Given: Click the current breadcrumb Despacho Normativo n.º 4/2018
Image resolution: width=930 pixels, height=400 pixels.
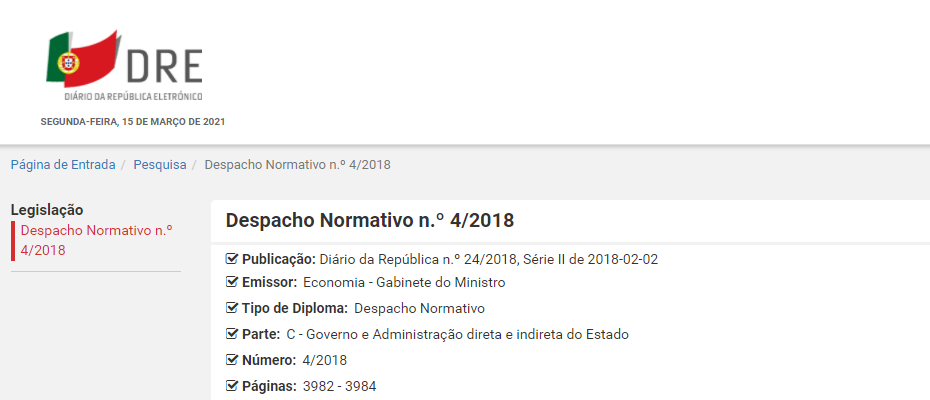Looking at the screenshot, I should [297, 164].
